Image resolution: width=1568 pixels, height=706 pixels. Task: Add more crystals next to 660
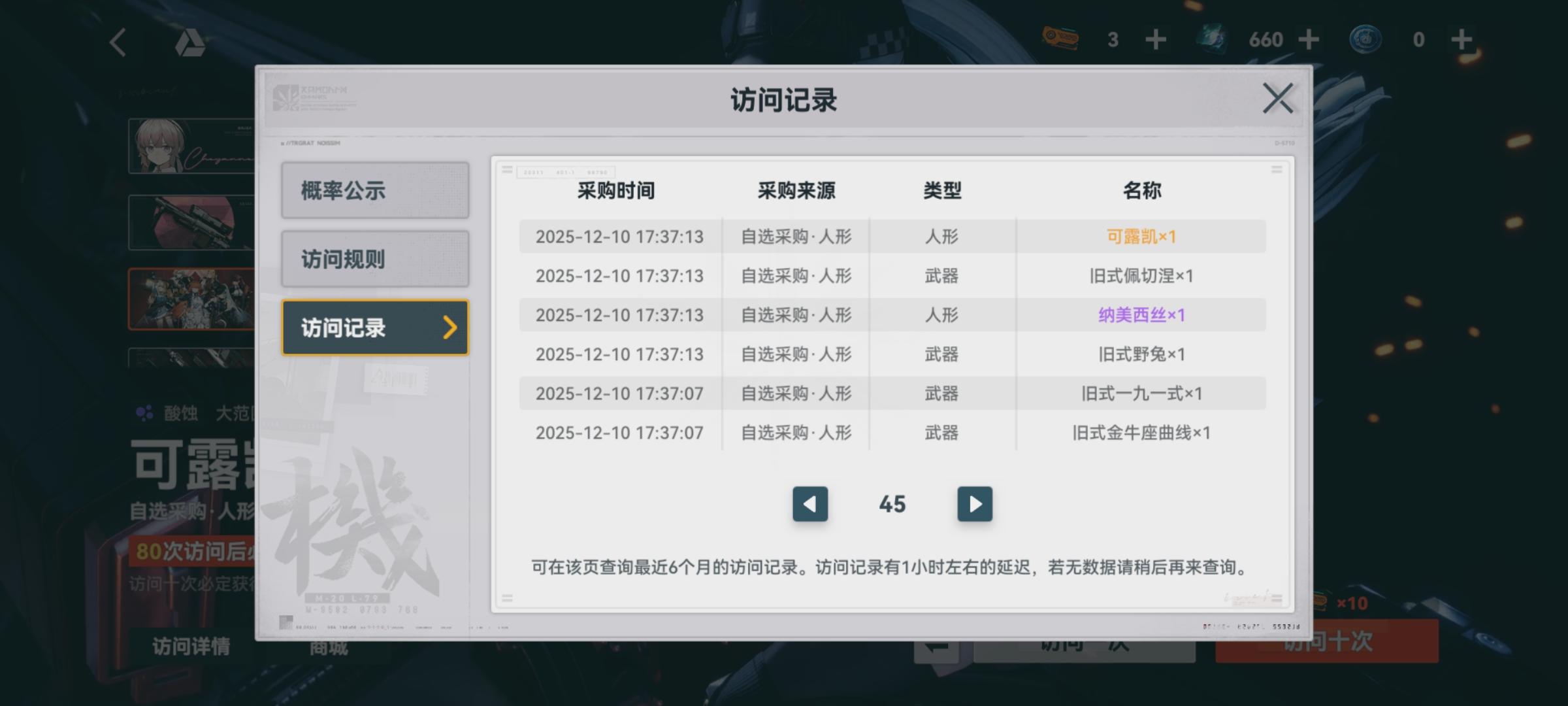pyautogui.click(x=1309, y=40)
